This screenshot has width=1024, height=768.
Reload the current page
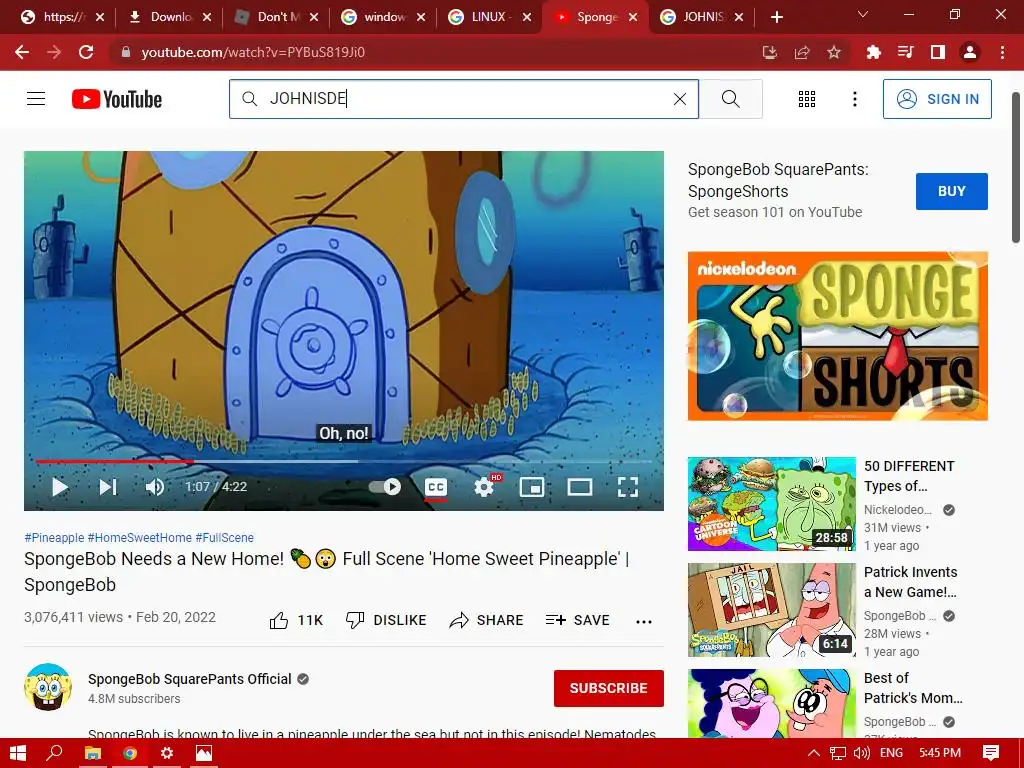[x=86, y=52]
